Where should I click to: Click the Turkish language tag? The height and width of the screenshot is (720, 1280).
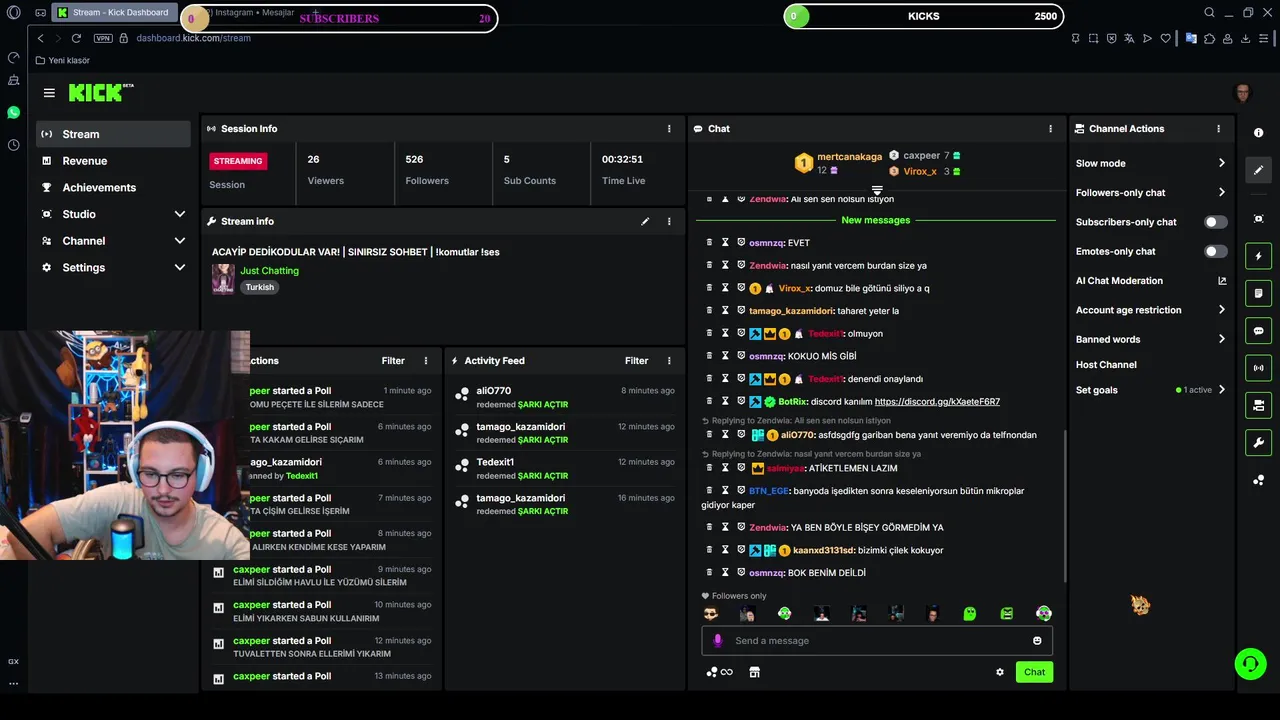click(260, 287)
